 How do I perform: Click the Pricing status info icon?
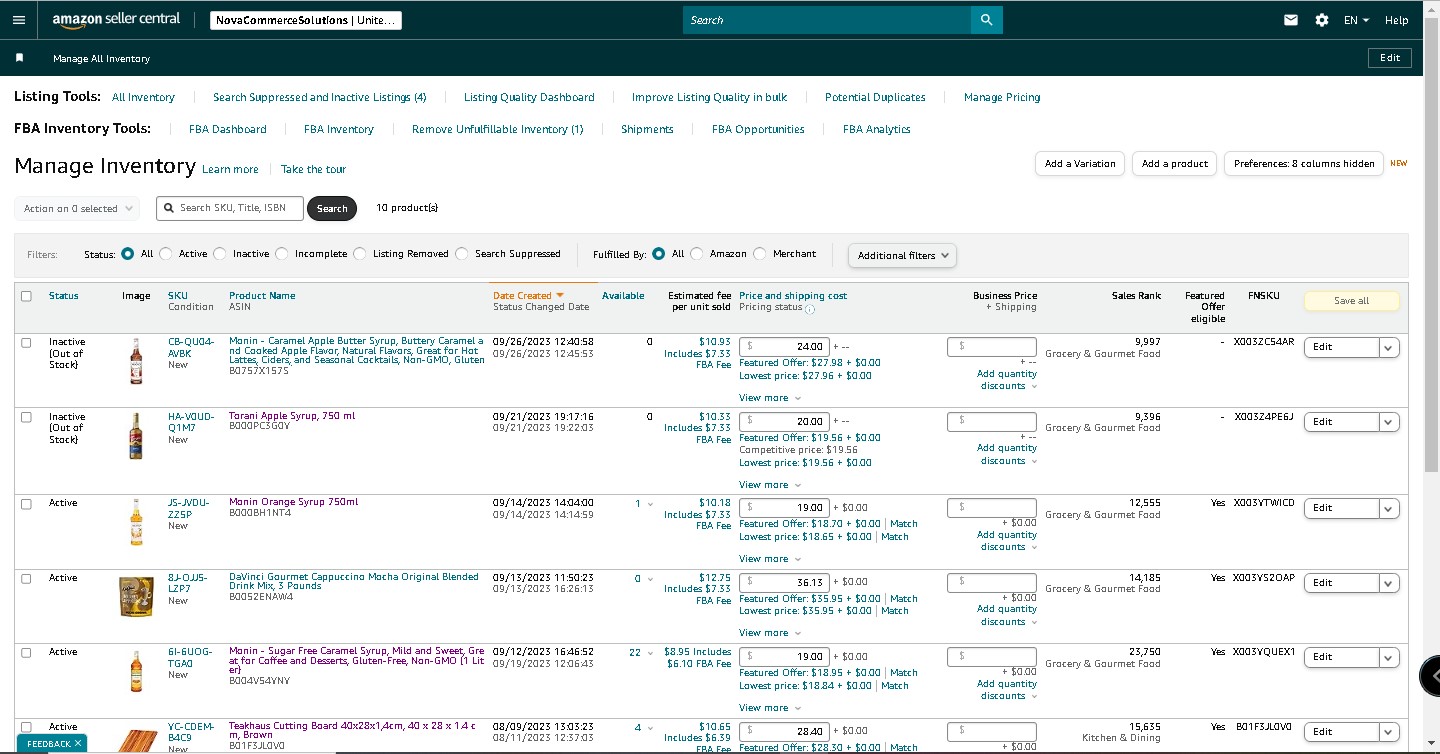810,309
